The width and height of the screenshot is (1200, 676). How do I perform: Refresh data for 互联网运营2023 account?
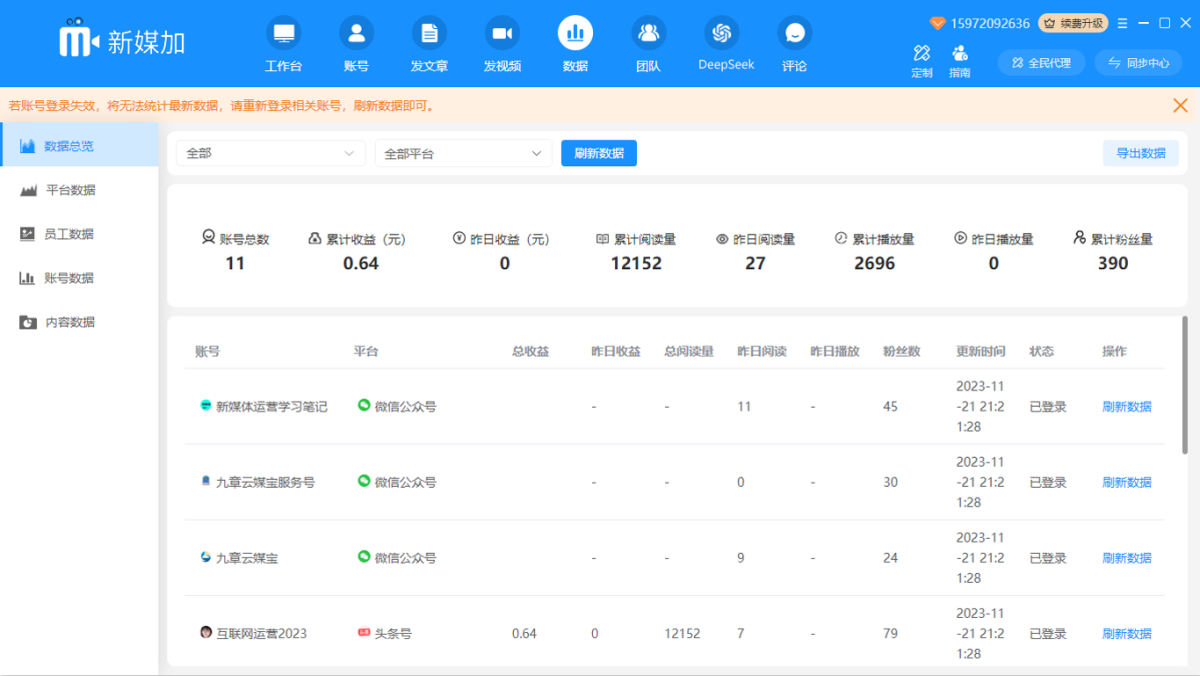pos(1126,633)
